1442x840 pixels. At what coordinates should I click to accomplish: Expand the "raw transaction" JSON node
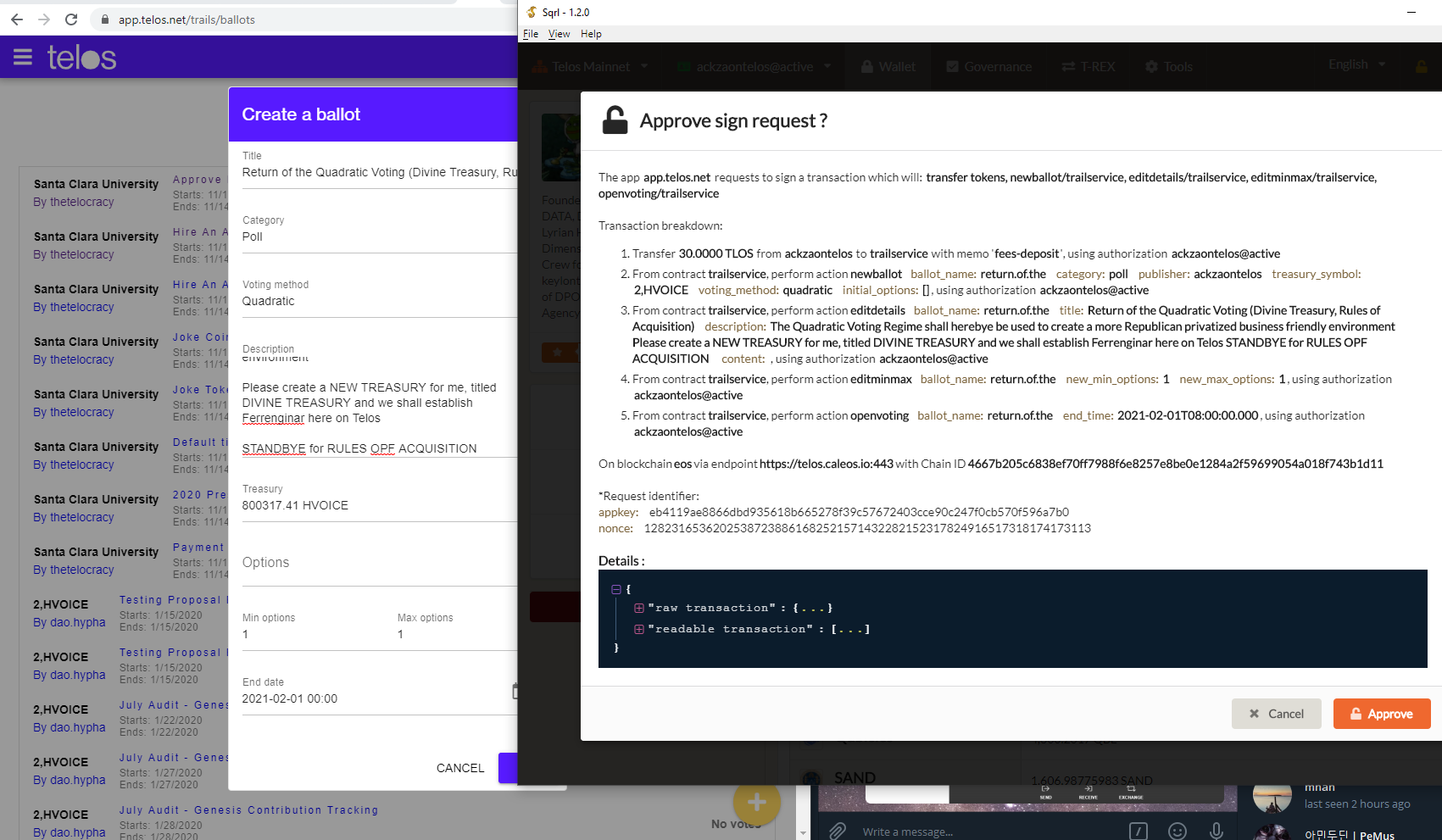tap(639, 608)
